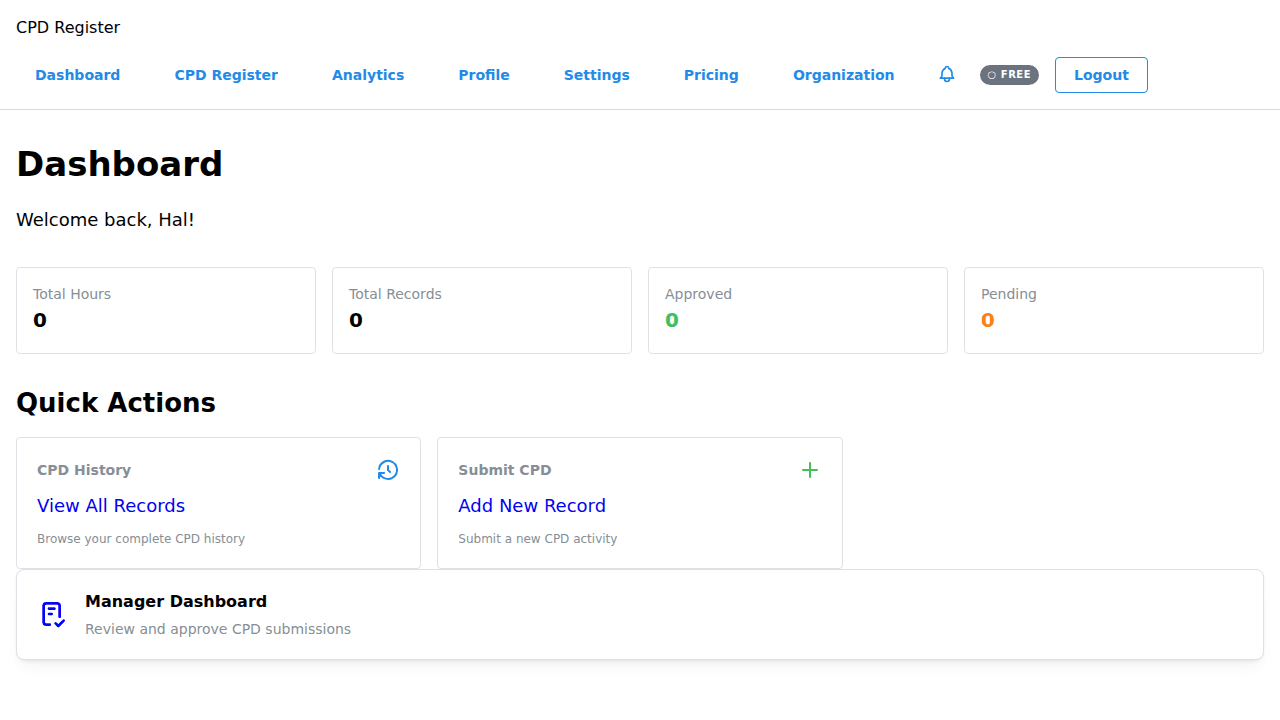Open the Organization section
The height and width of the screenshot is (720, 1280).
tap(843, 75)
